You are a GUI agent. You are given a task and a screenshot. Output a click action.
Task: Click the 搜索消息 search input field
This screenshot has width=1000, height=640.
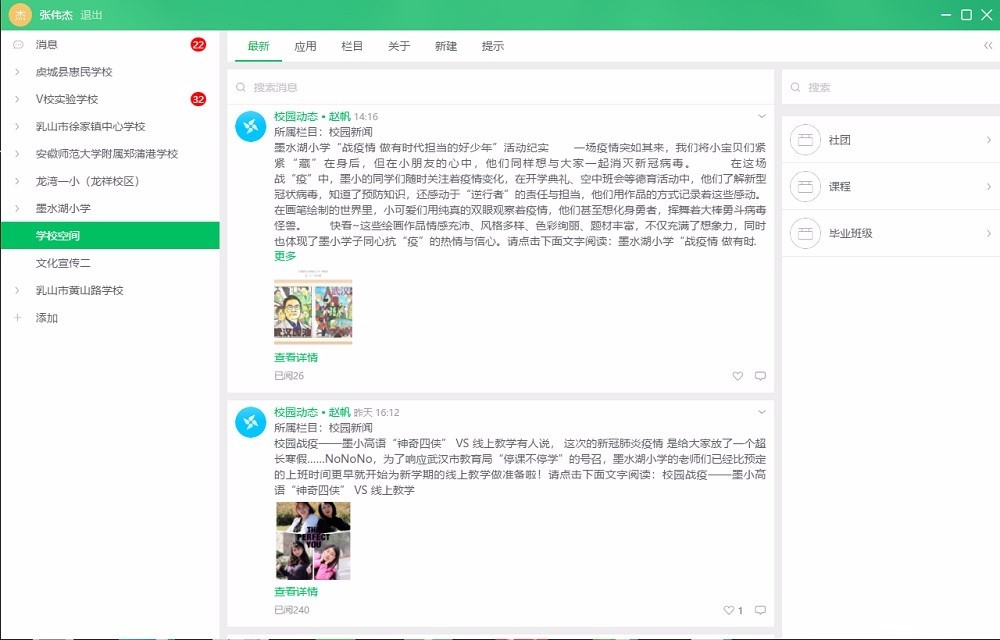click(x=500, y=87)
